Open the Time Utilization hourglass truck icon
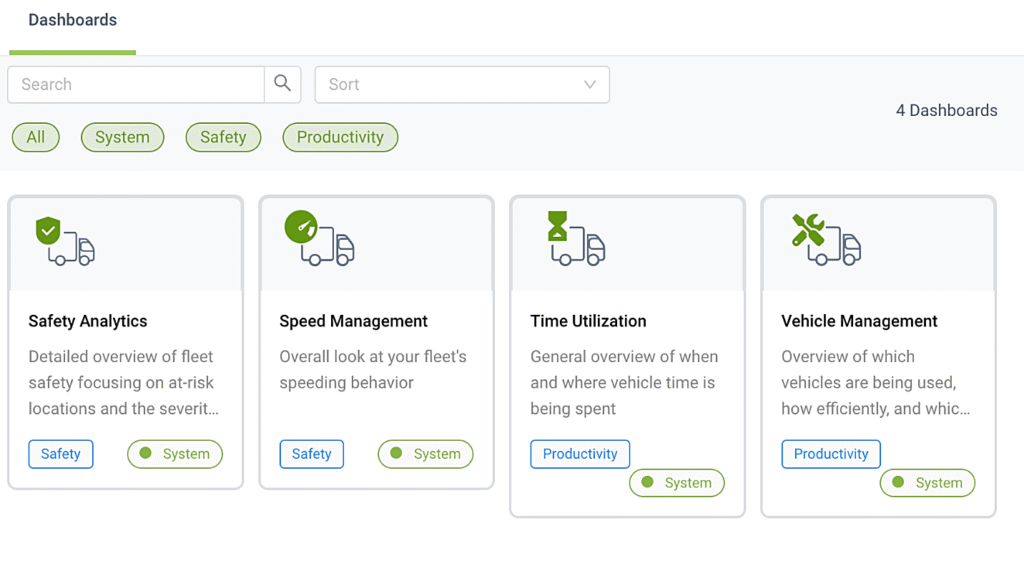 coord(576,238)
